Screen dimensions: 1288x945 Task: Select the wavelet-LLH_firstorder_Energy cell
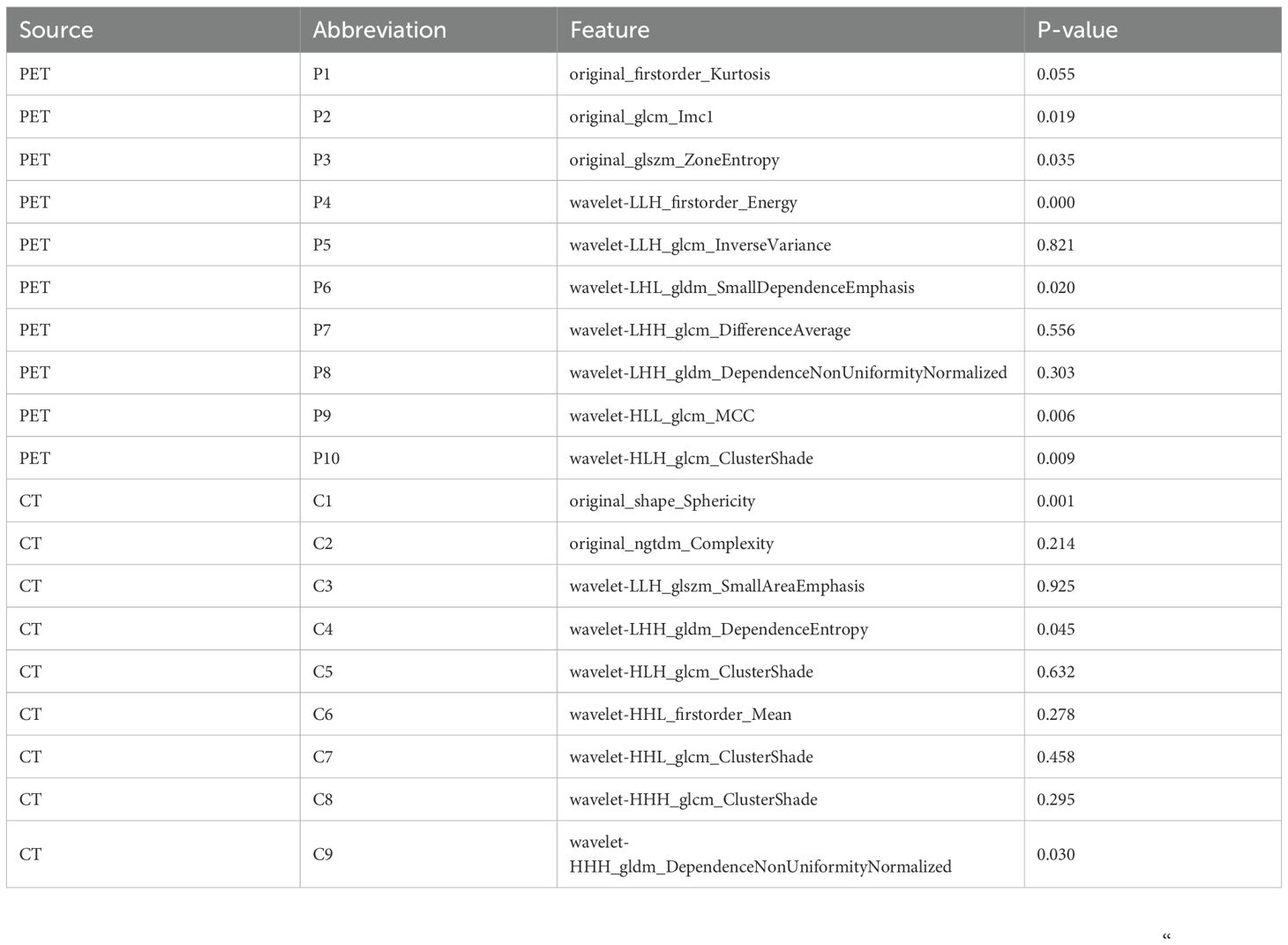click(682, 202)
